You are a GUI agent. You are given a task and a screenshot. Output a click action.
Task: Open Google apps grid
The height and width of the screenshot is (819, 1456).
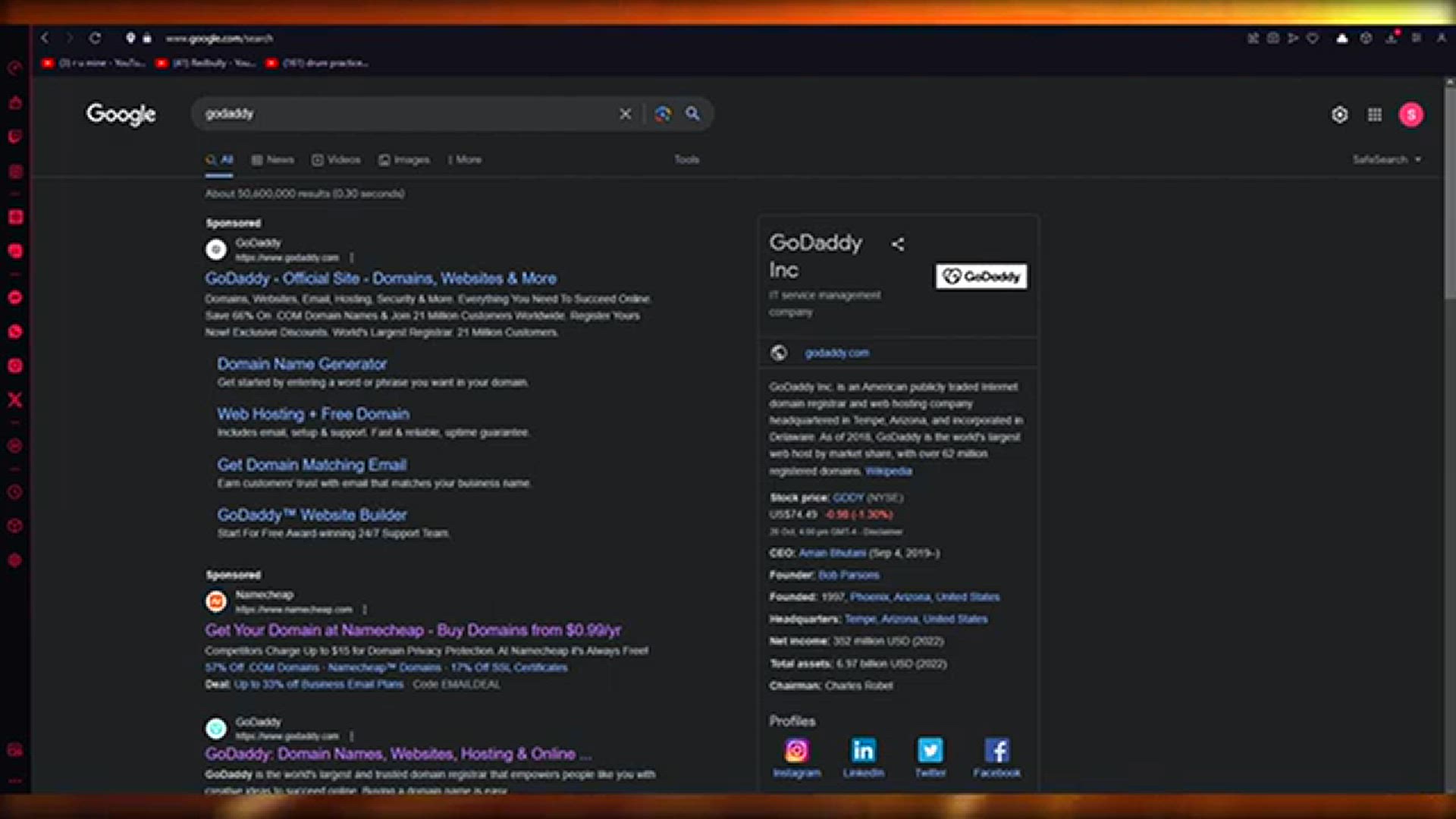click(x=1375, y=115)
